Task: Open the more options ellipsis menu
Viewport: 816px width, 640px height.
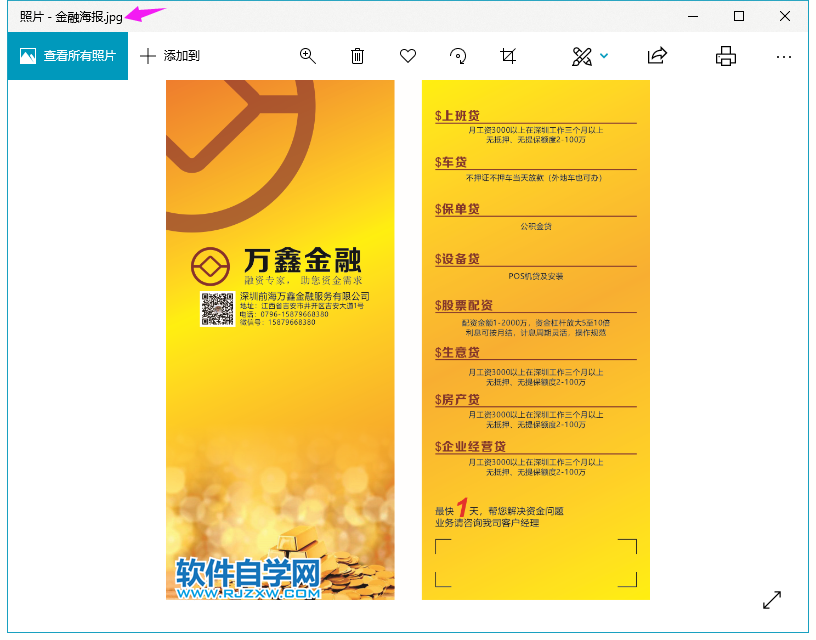Action: coord(783,57)
